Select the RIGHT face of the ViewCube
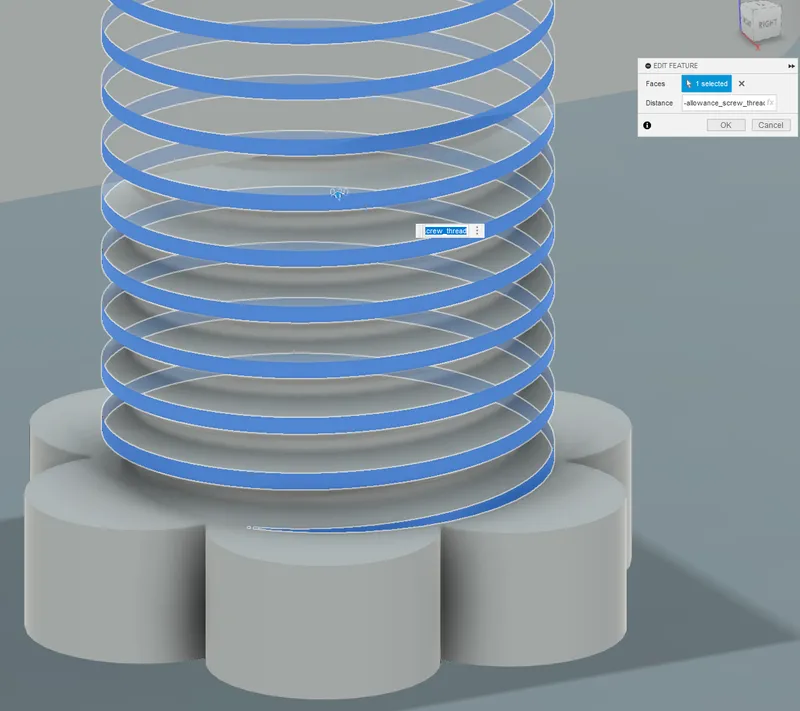 click(767, 24)
